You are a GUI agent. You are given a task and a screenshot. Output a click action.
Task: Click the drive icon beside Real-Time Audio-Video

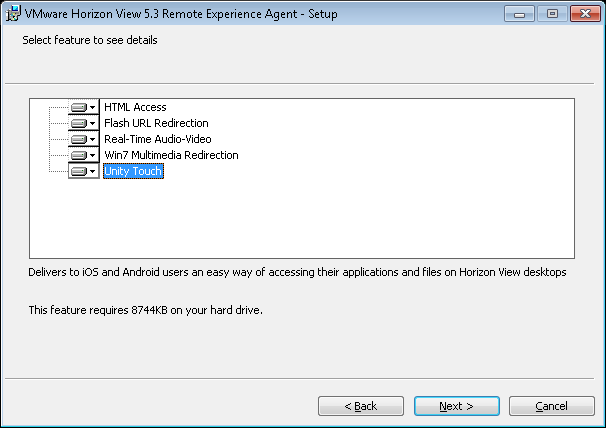pos(79,139)
